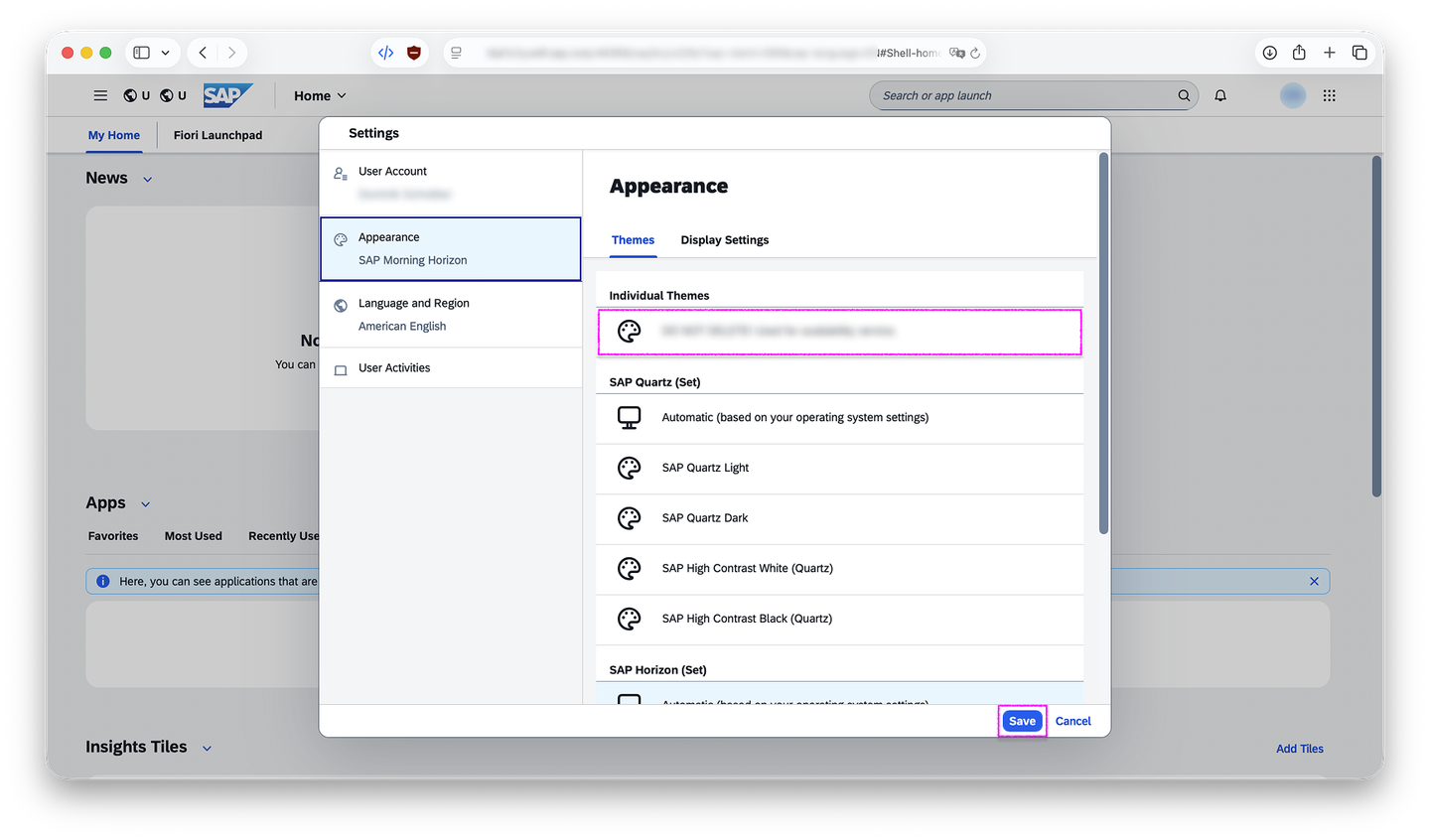Click the SAP logo
This screenshot has width=1430, height=840.
click(x=227, y=95)
